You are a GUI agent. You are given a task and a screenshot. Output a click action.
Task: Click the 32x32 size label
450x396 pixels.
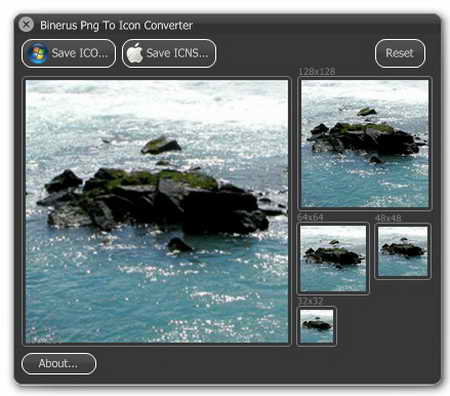point(310,301)
